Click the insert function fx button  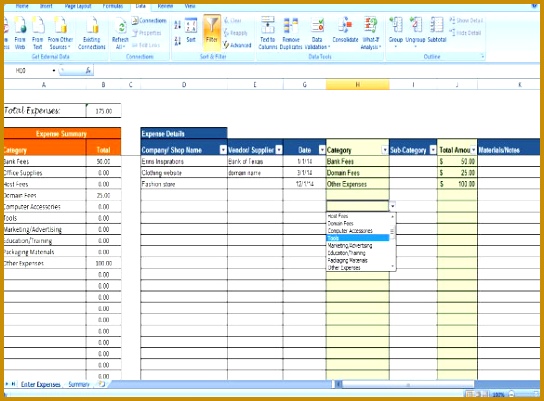(88, 71)
